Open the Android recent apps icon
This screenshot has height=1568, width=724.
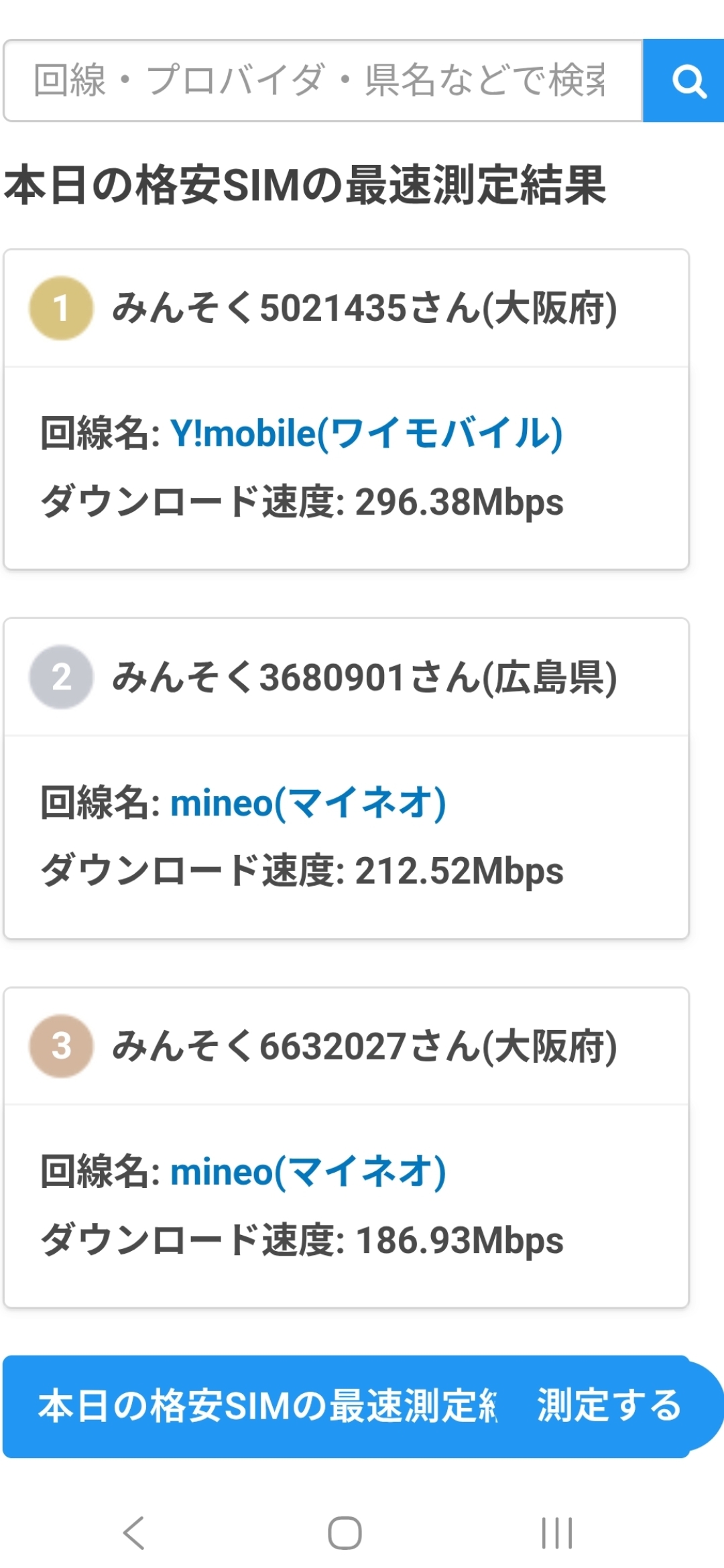coord(556,1533)
